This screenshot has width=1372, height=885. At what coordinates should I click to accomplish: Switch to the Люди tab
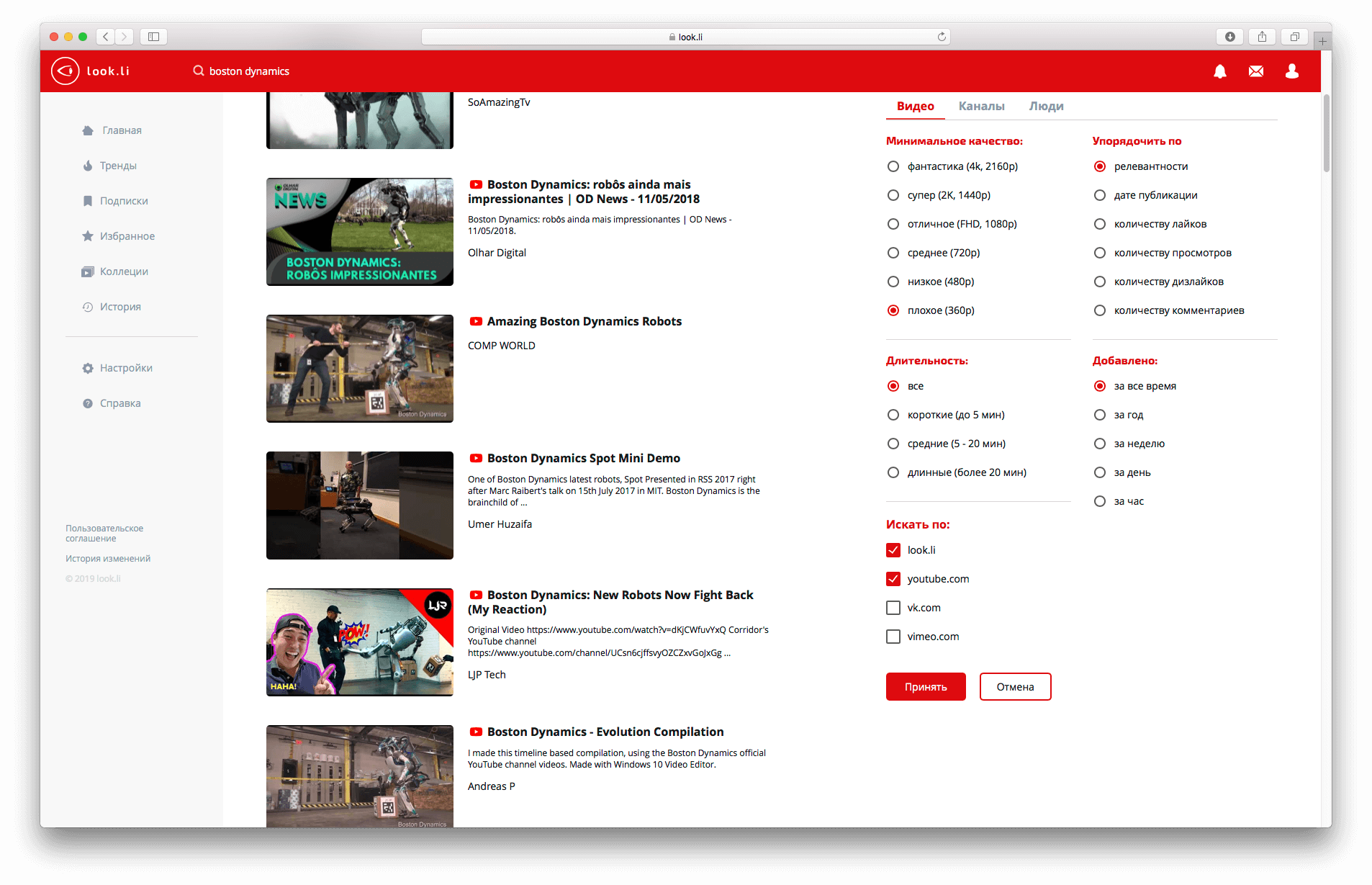tap(1045, 106)
